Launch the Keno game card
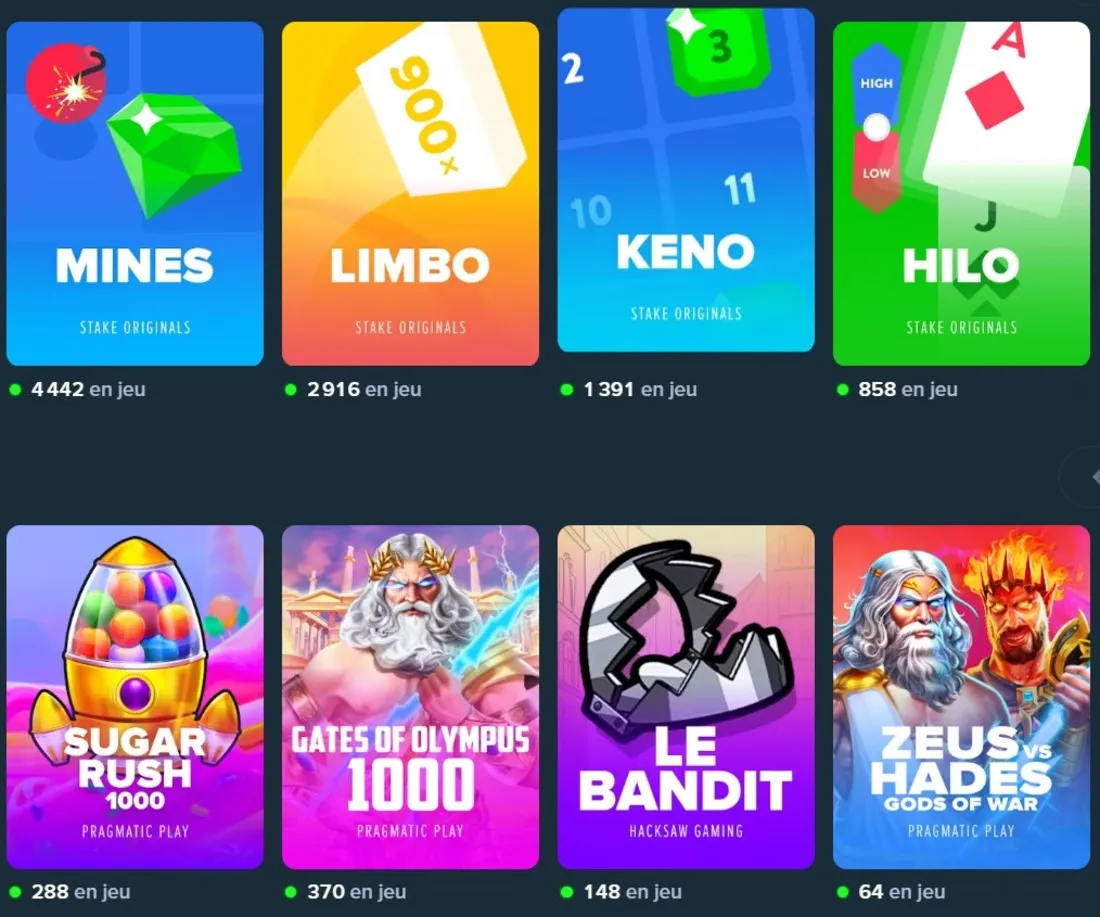Image resolution: width=1100 pixels, height=917 pixels. (686, 180)
